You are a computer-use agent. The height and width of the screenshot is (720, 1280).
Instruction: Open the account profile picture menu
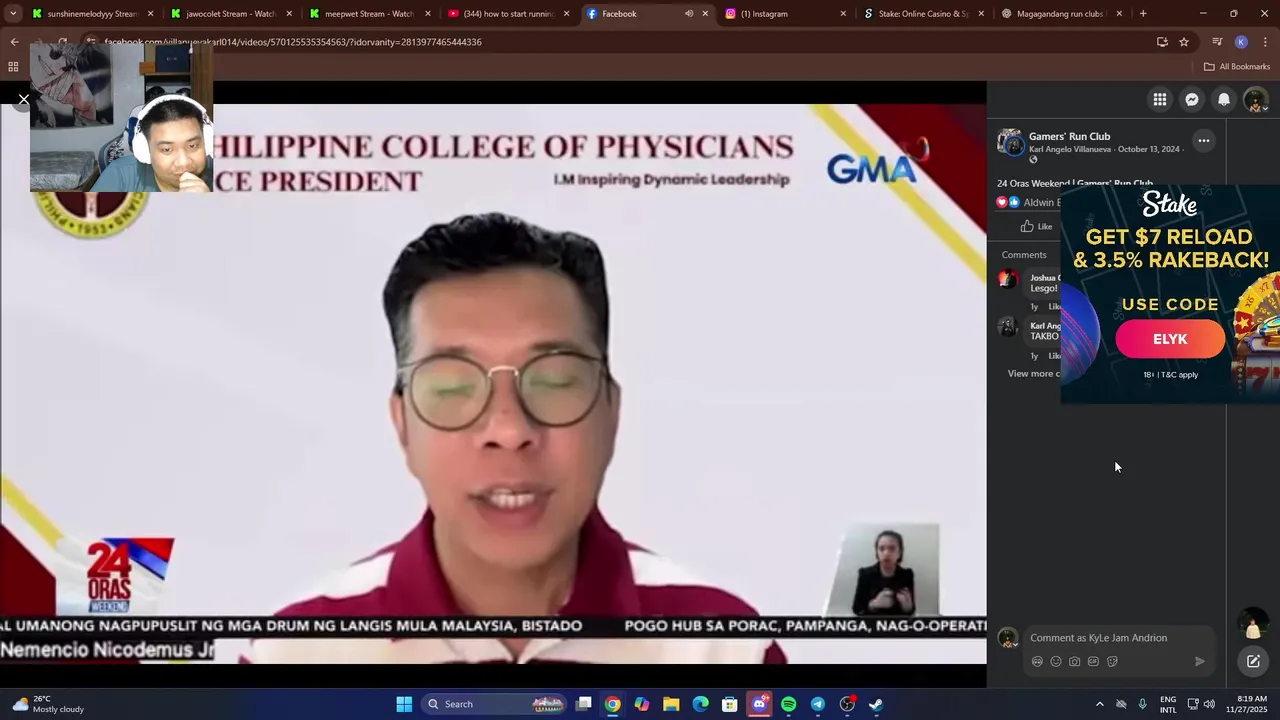1255,100
